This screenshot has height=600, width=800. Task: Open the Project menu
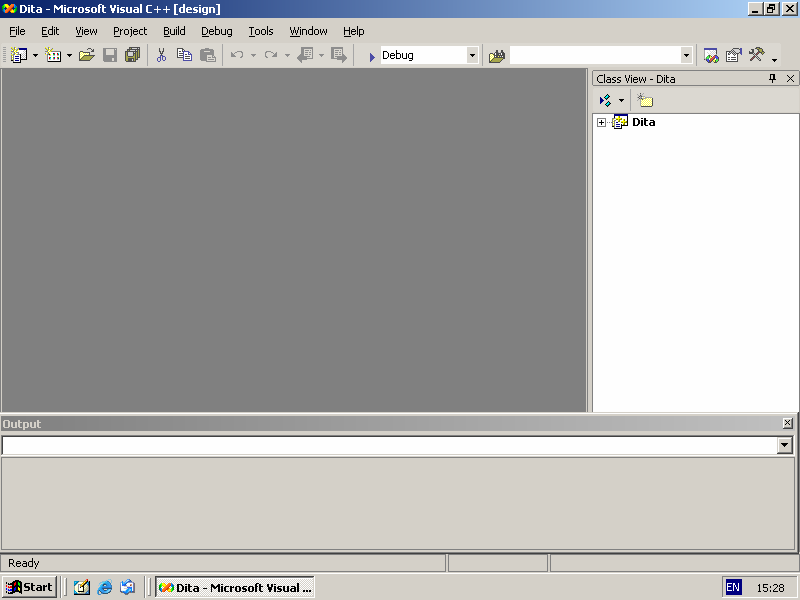coord(130,31)
